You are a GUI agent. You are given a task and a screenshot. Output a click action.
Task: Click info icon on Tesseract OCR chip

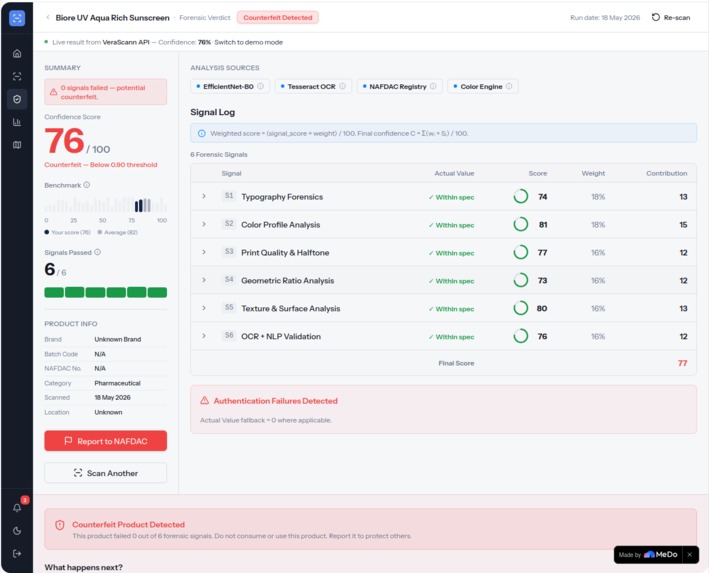click(x=342, y=86)
